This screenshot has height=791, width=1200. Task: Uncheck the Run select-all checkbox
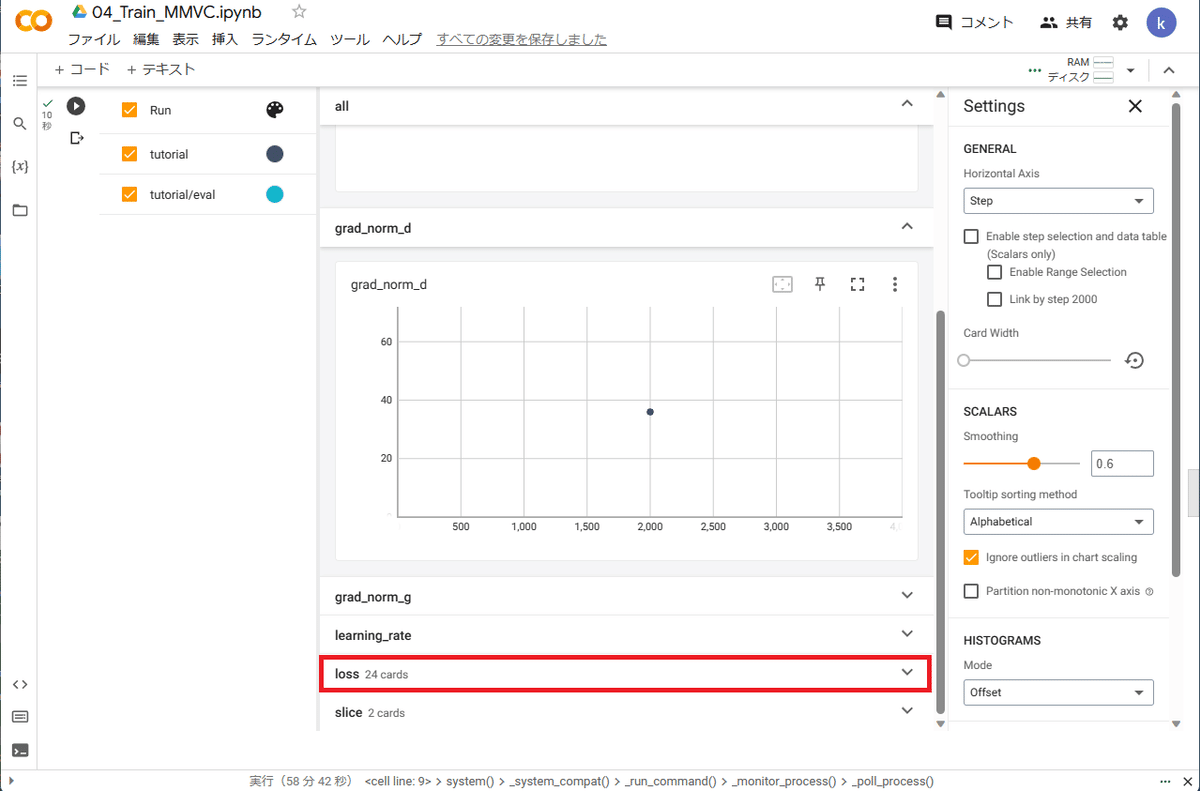point(129,110)
